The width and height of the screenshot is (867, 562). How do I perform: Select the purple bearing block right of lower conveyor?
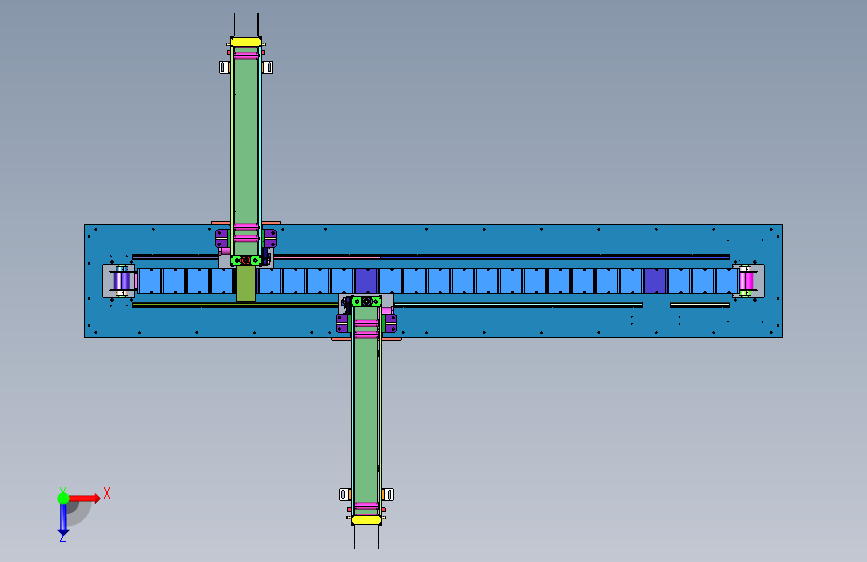[x=390, y=323]
